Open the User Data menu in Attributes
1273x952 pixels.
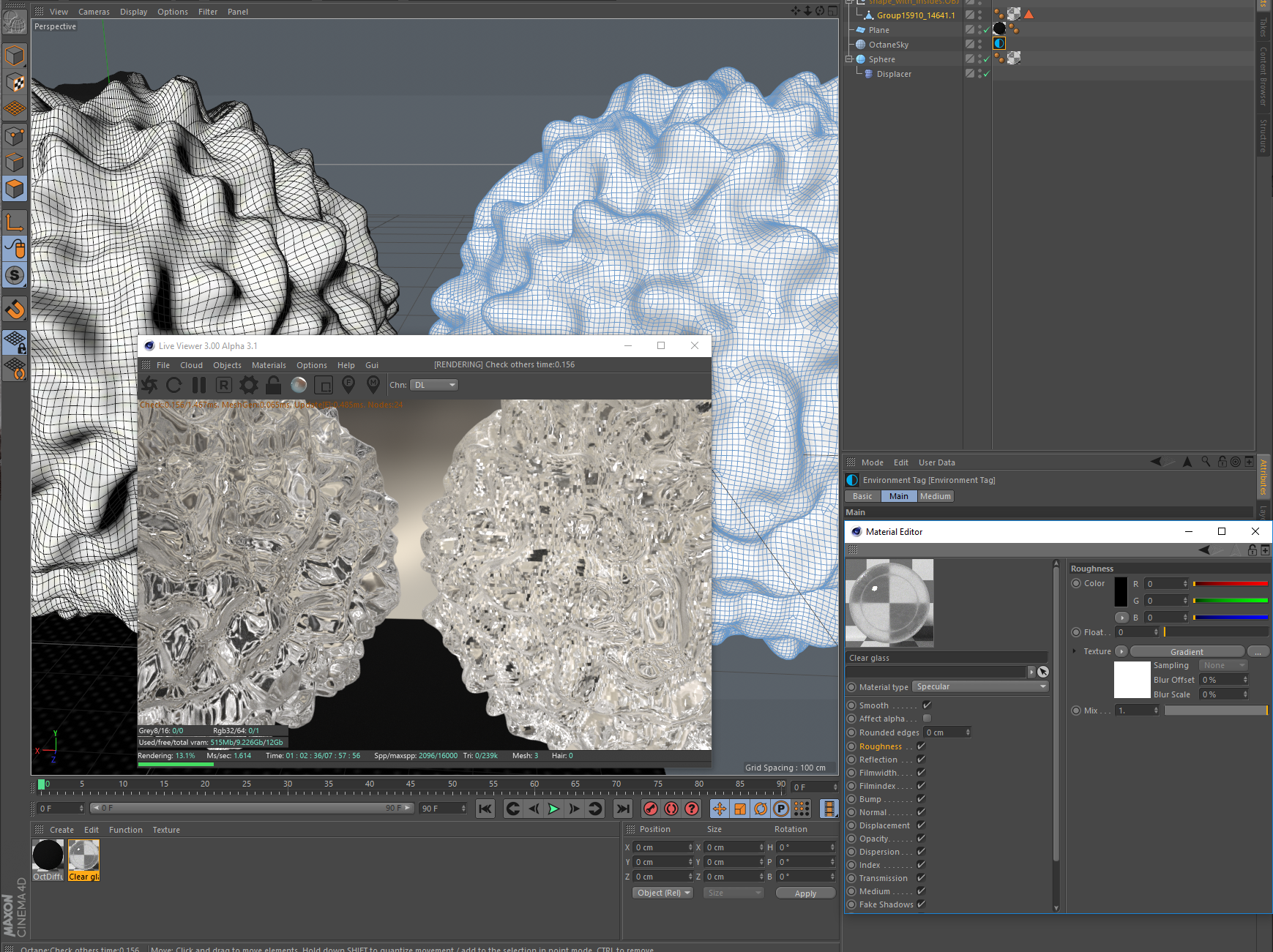(x=937, y=462)
